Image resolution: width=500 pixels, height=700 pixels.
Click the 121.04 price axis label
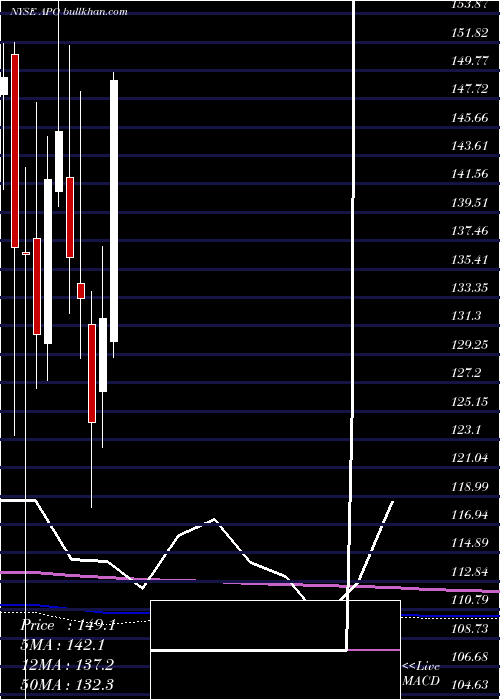coord(470,458)
